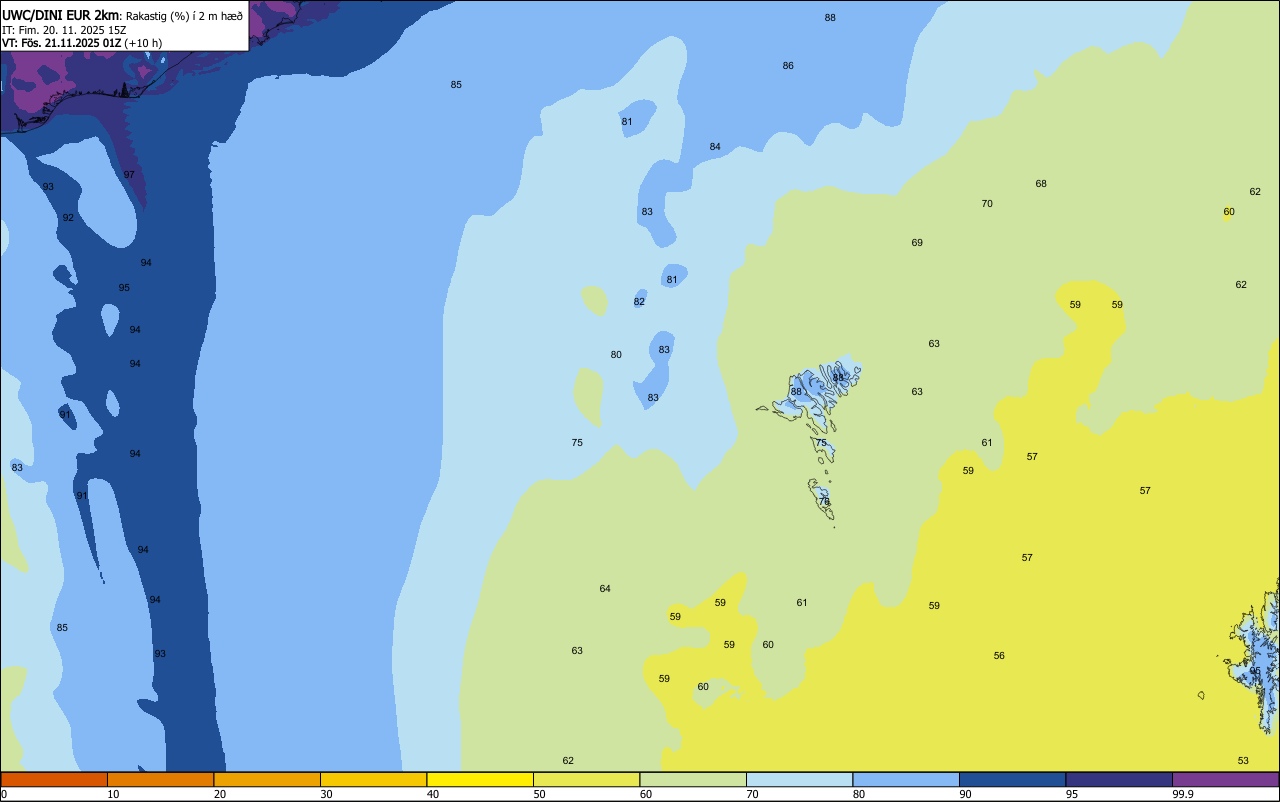Click the legend tick label '99.9'
Image resolution: width=1280 pixels, height=802 pixels.
1183,794
